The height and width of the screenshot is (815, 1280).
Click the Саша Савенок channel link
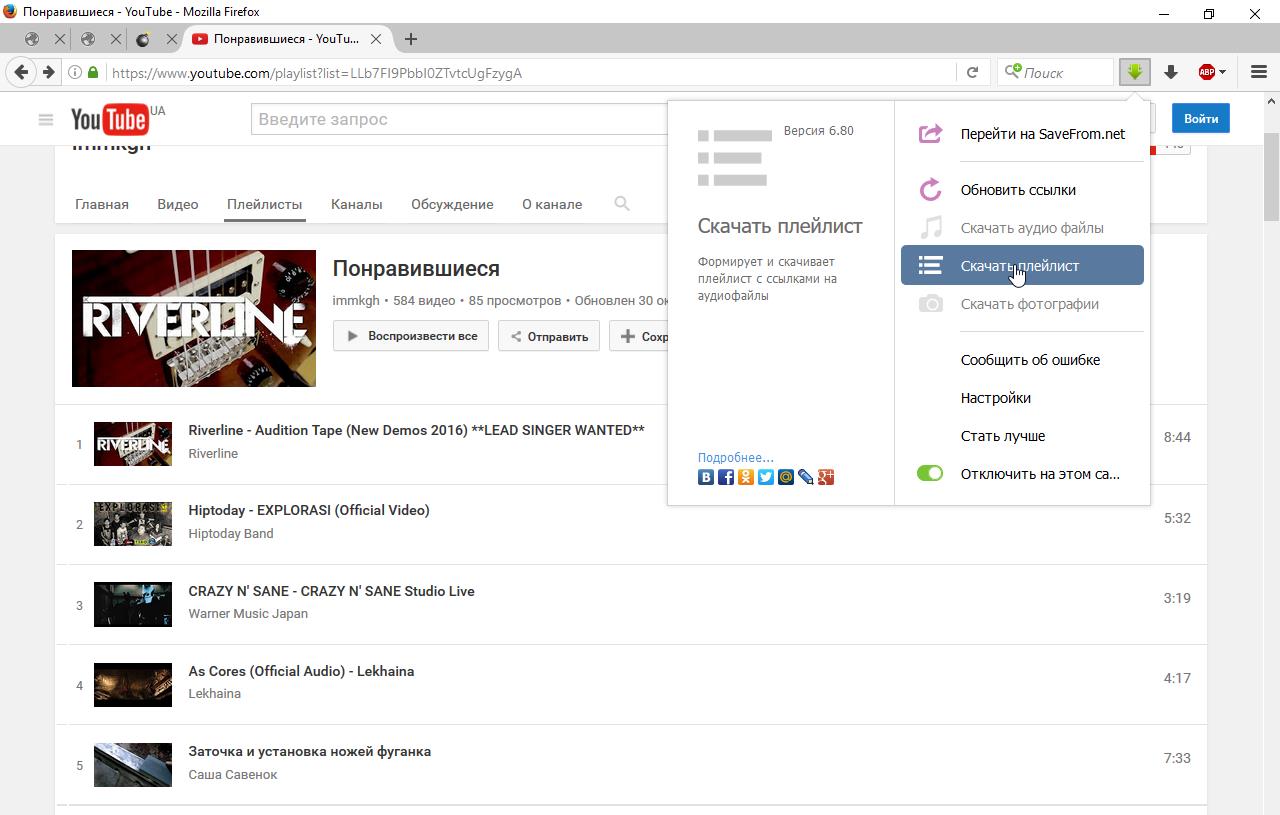coord(233,775)
